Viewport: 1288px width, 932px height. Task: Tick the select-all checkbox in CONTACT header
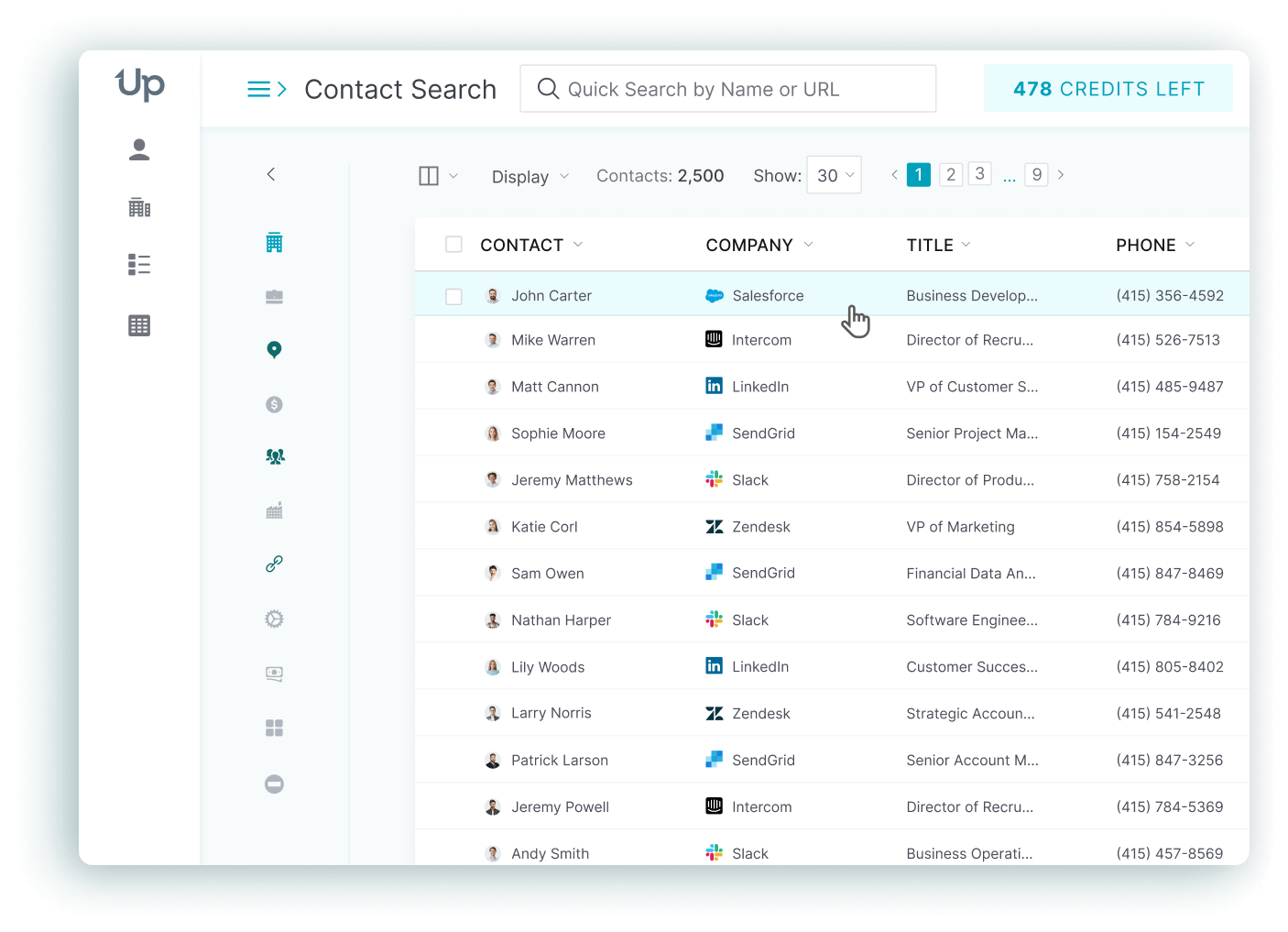(453, 245)
